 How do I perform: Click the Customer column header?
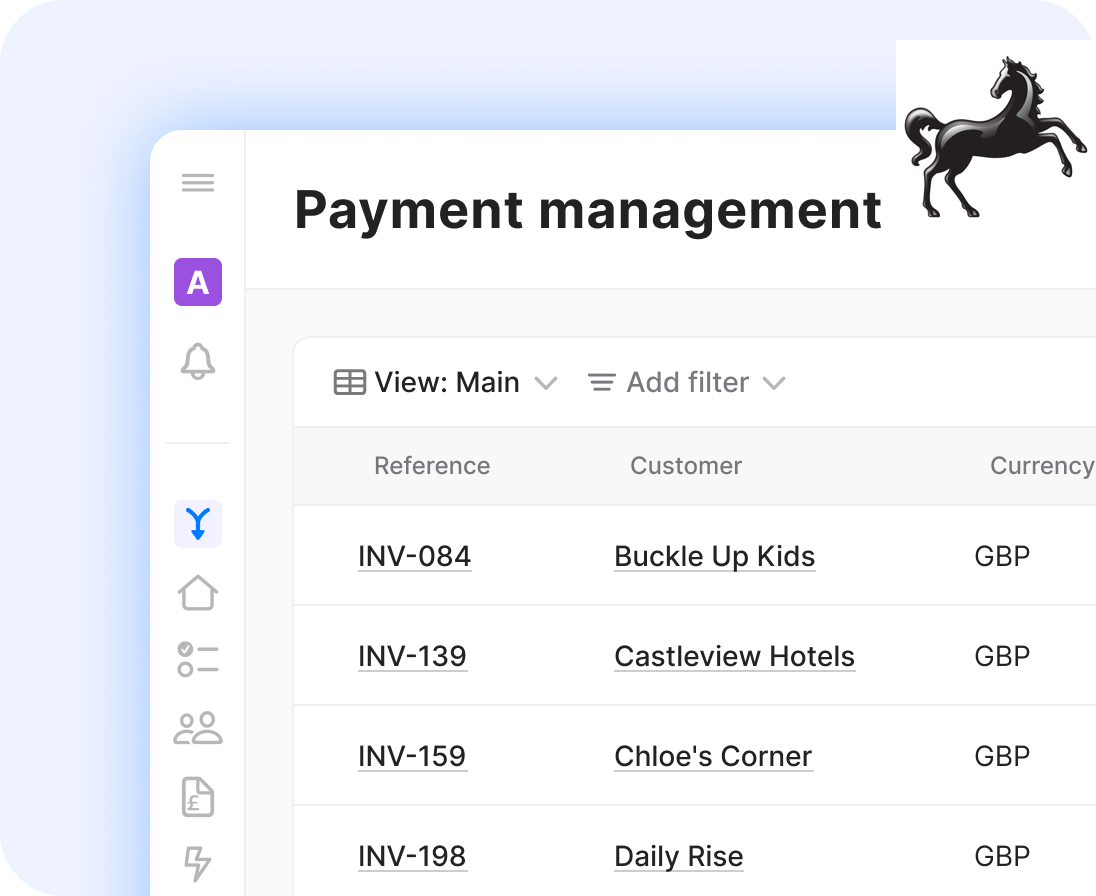click(686, 466)
